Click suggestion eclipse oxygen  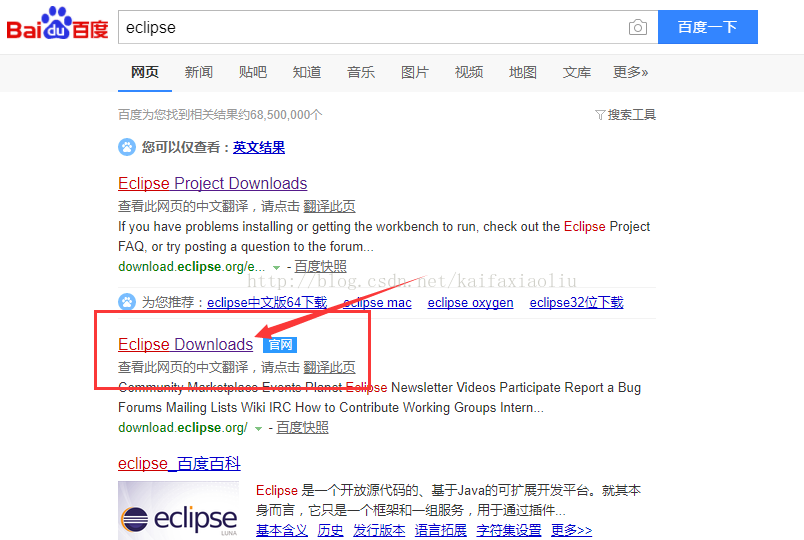point(471,303)
